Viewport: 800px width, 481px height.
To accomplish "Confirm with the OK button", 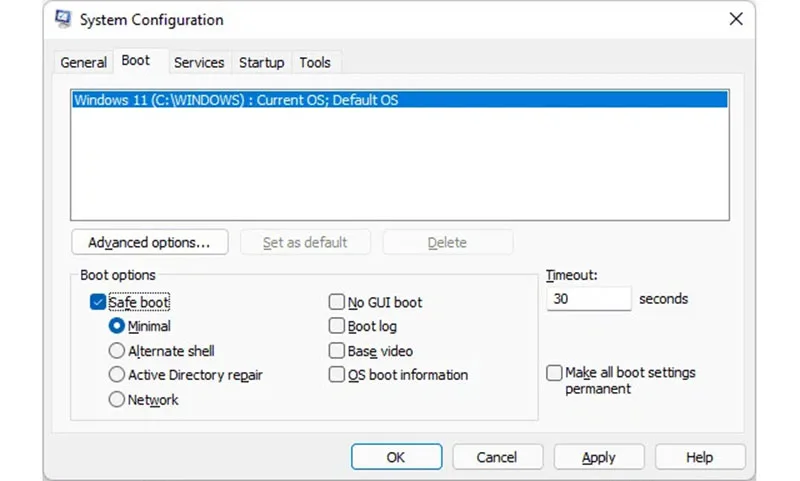I will [396, 457].
